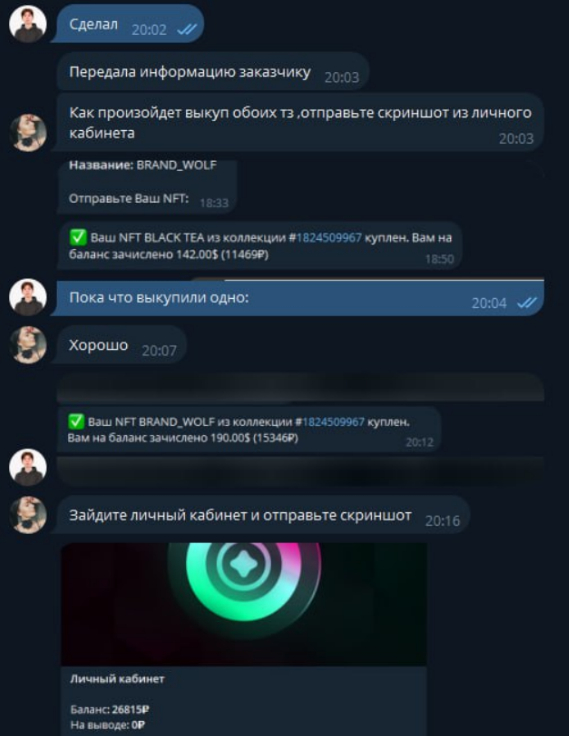Click the double read checkmarks on "Сделал"
The height and width of the screenshot is (736, 569).
[186, 30]
